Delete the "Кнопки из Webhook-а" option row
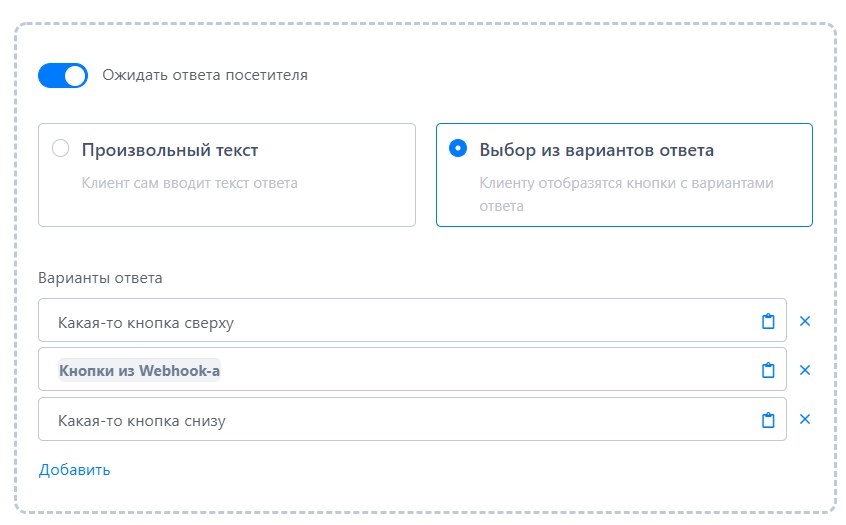Screen dimensions: 846x525 [805, 370]
